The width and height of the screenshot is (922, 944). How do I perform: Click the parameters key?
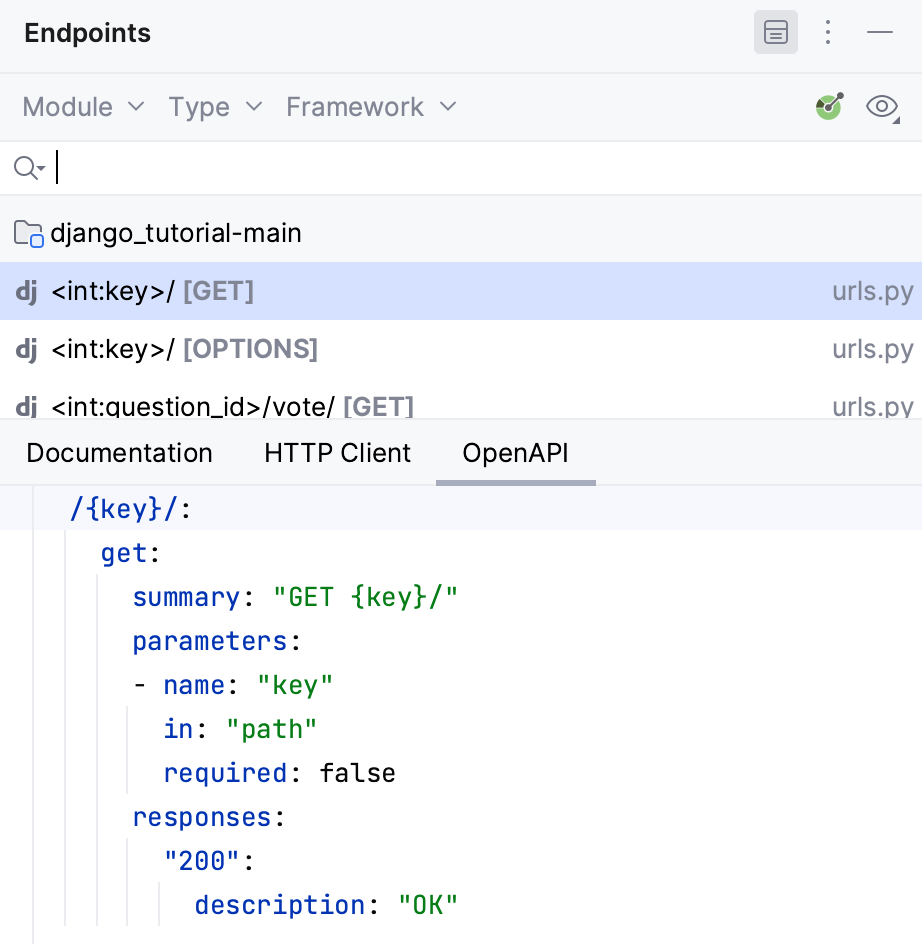tap(210, 641)
